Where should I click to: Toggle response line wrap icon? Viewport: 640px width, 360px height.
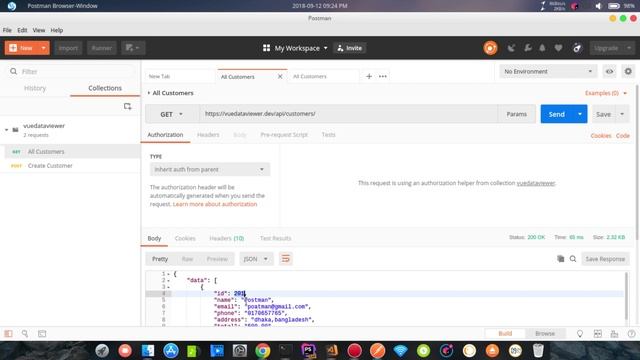tap(286, 259)
